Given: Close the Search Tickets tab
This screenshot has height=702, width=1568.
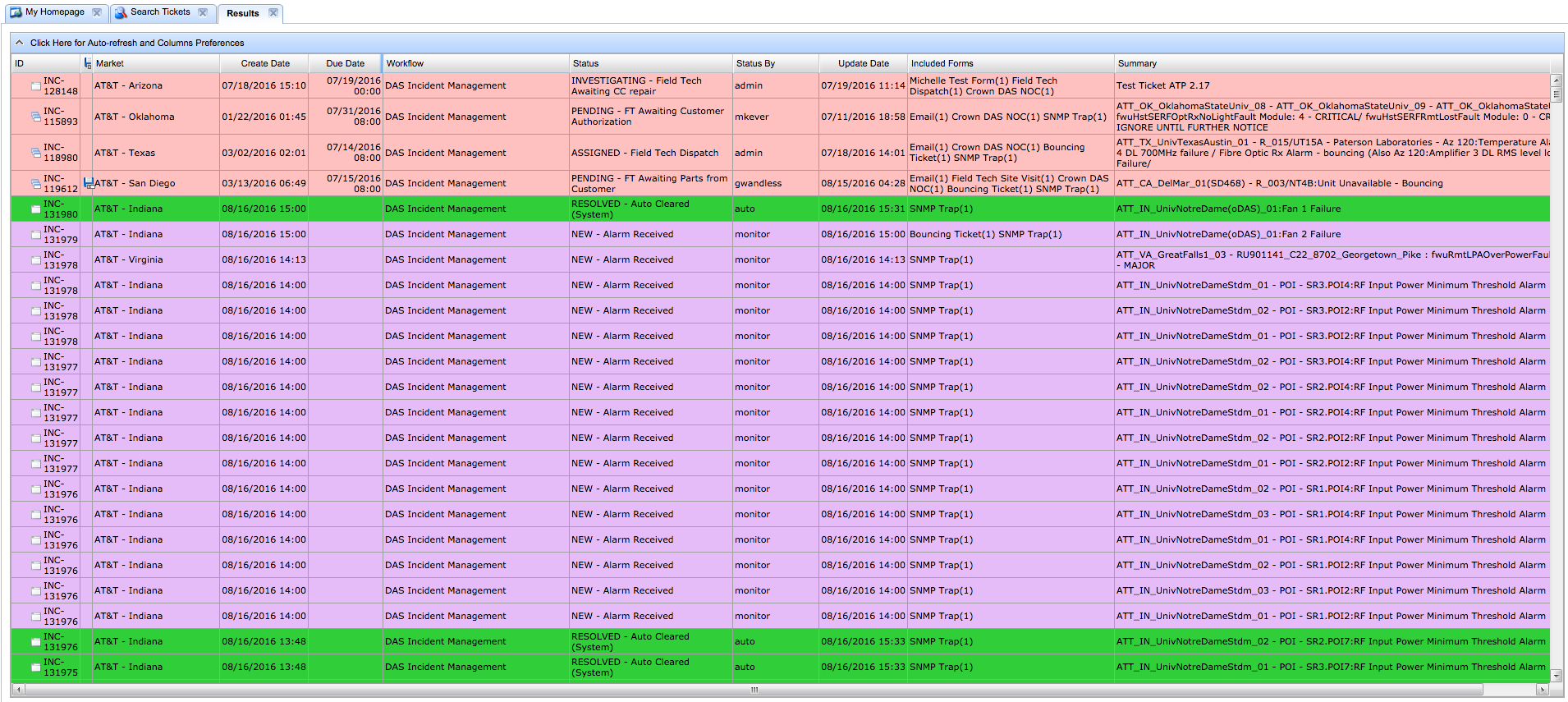Looking at the screenshot, I should pos(203,12).
